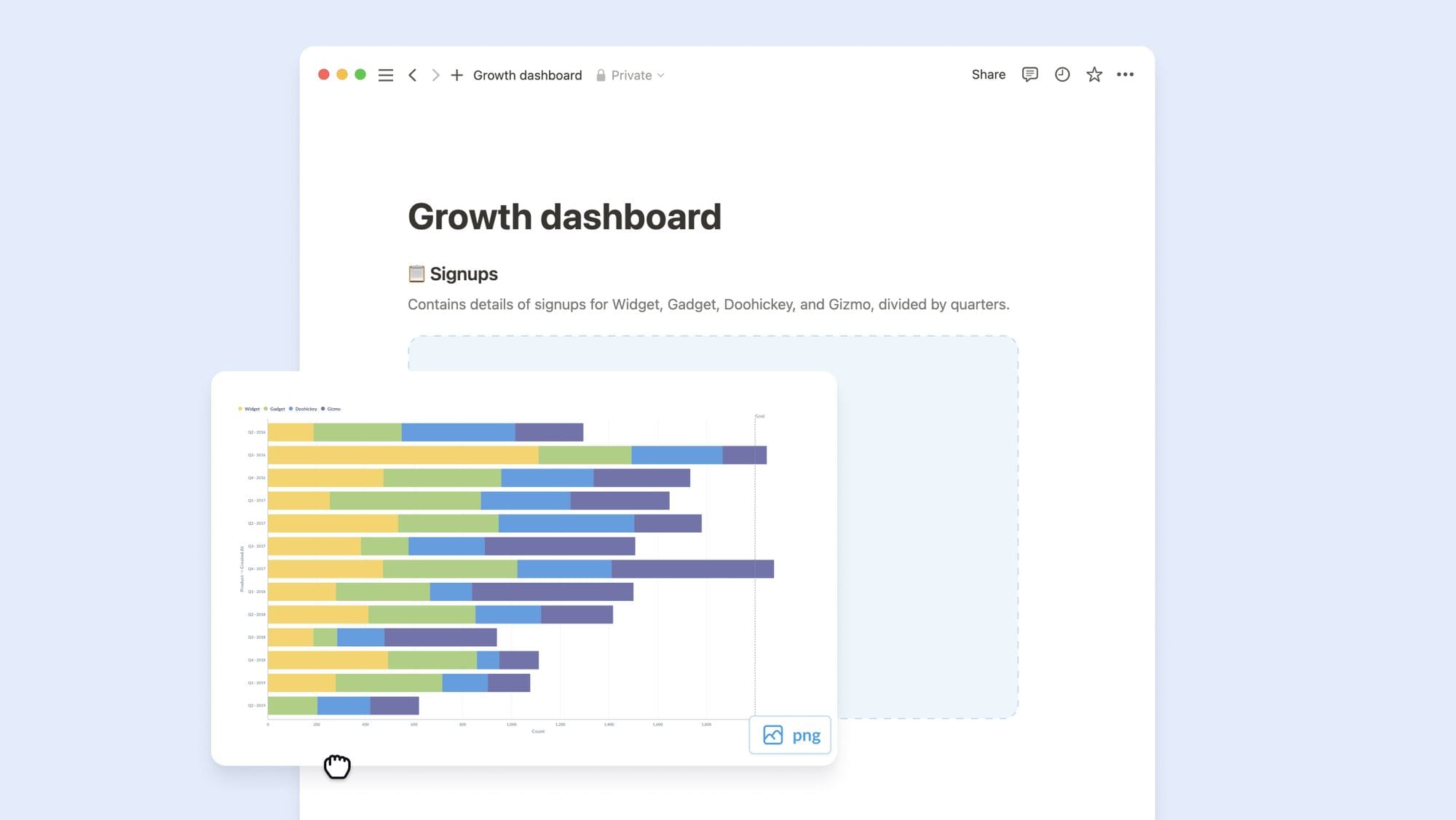The height and width of the screenshot is (820, 1456).
Task: Open the comment panel icon
Action: point(1029,74)
